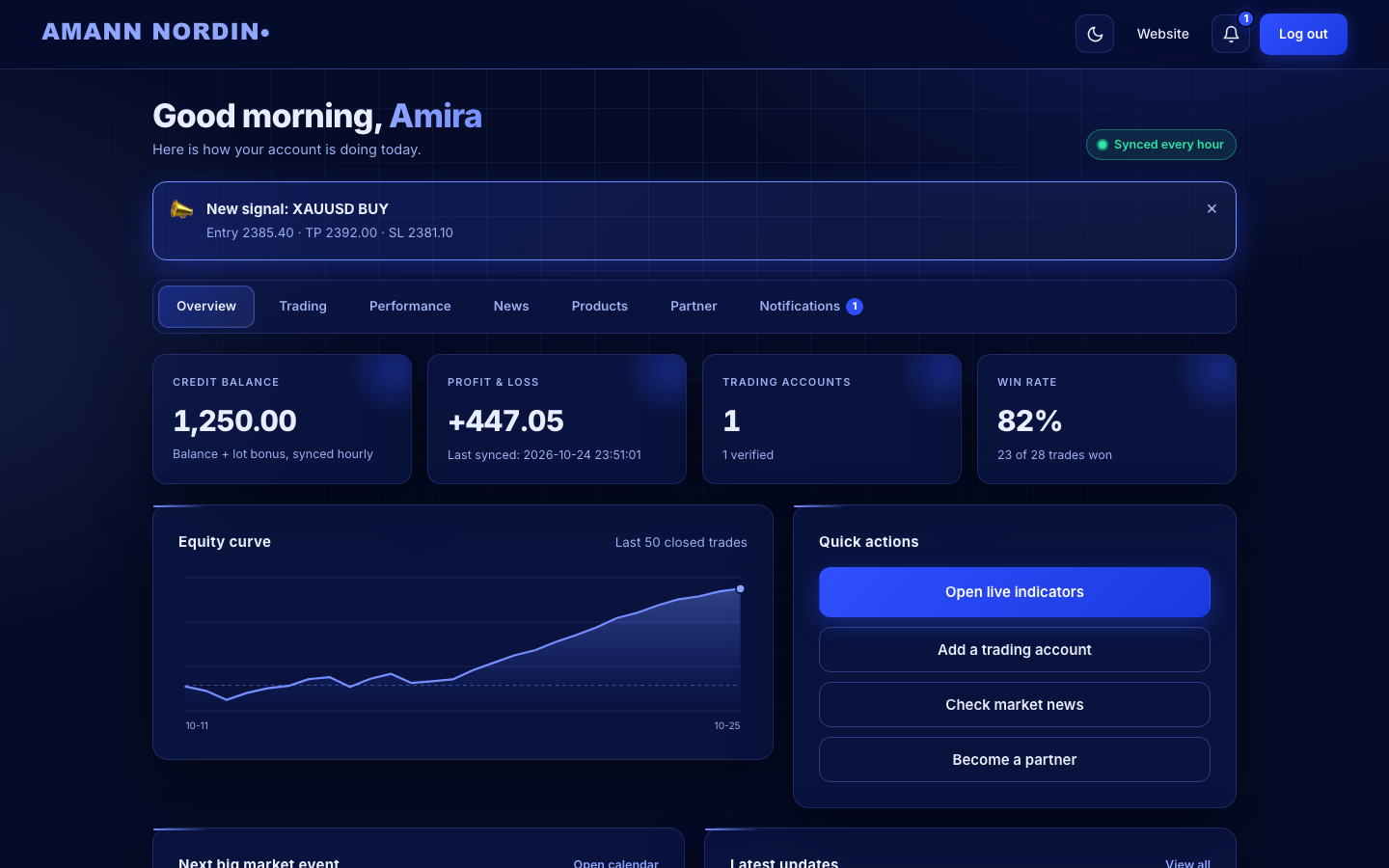Click the 'New signal: XAUUSD BUY' title
Viewport: 1389px width, 868px height.
pos(297,209)
